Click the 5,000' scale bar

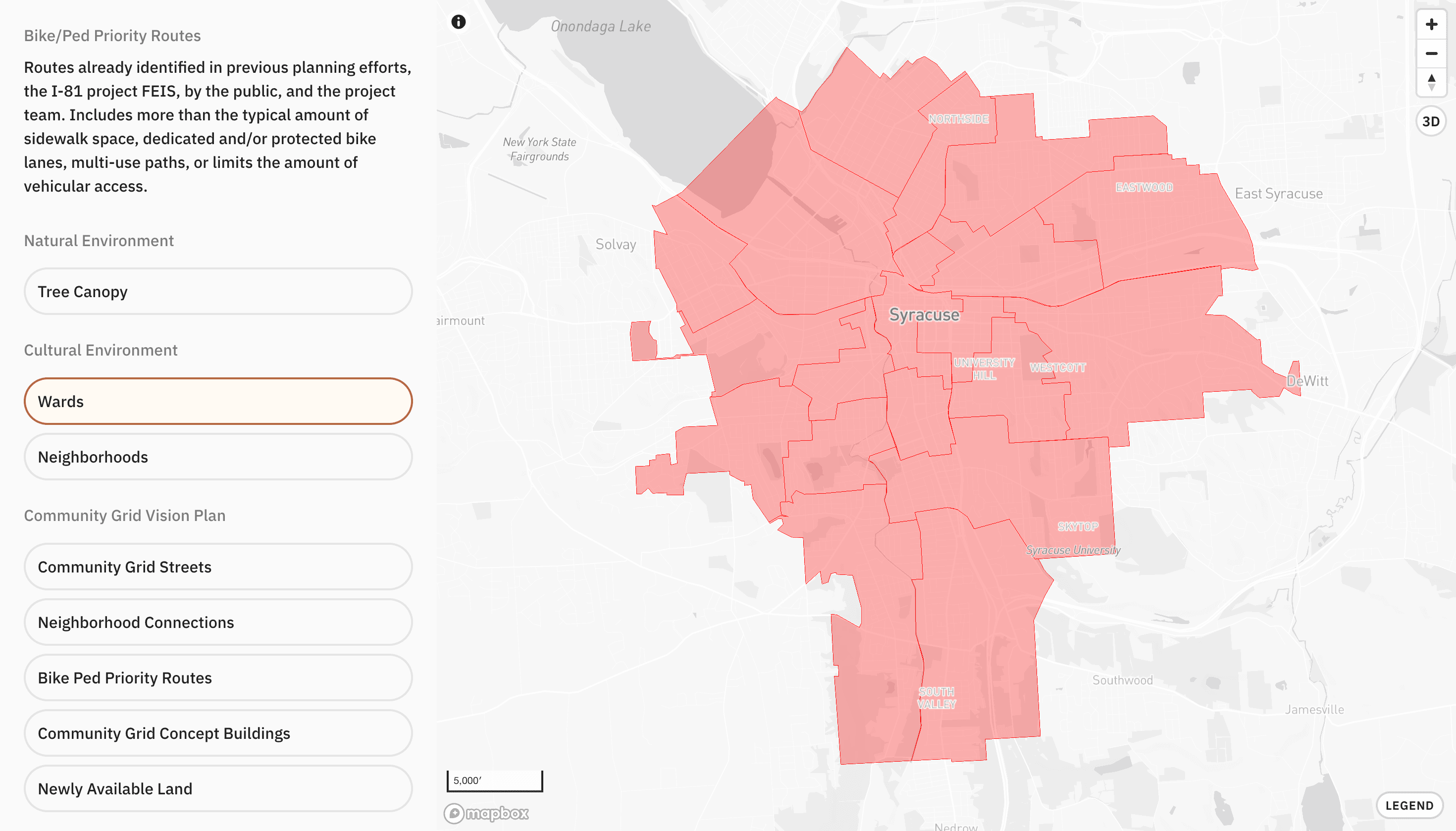[494, 781]
